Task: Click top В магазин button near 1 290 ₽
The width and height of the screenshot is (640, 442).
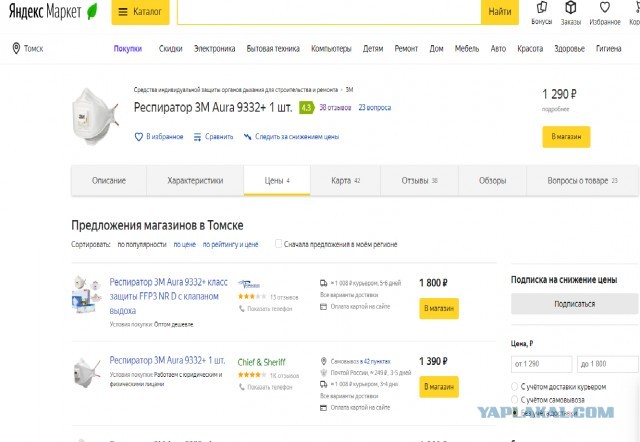Action: click(x=566, y=137)
